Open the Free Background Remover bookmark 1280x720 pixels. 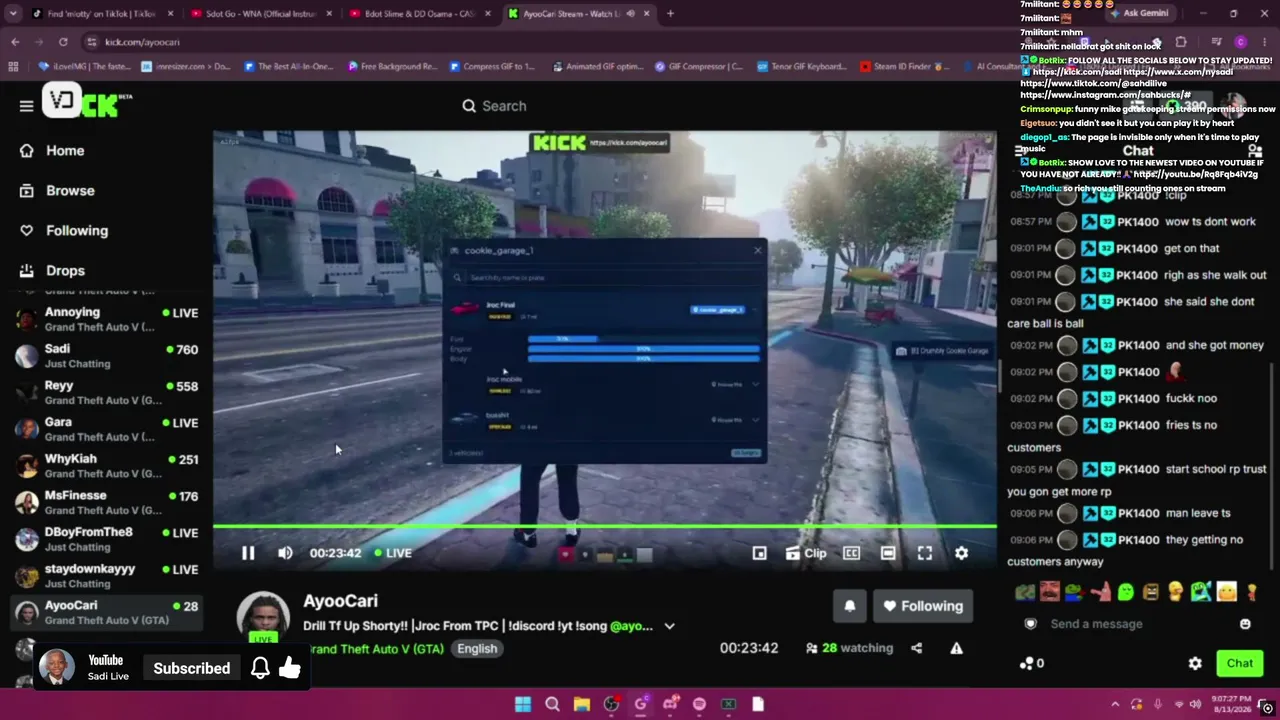coord(392,67)
